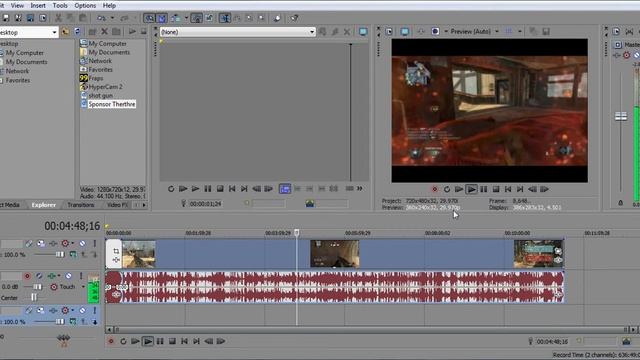The image size is (640, 360).
Task: Expand the Trimmer toolbar overflow chevron
Action: (360, 189)
